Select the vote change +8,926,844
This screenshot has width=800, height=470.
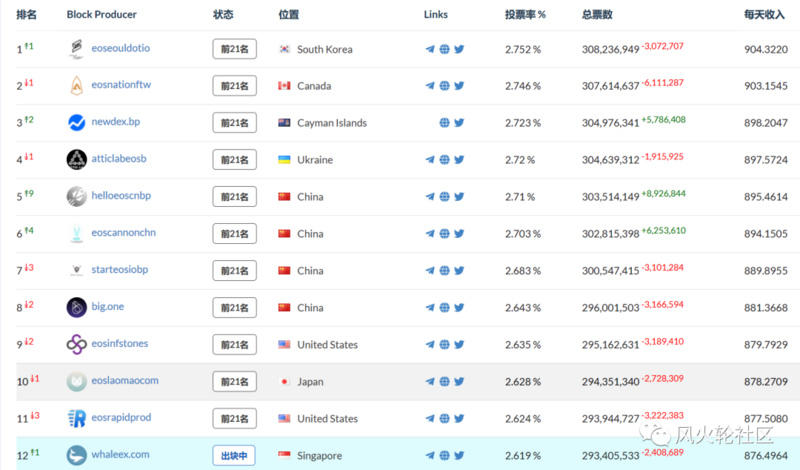(663, 193)
